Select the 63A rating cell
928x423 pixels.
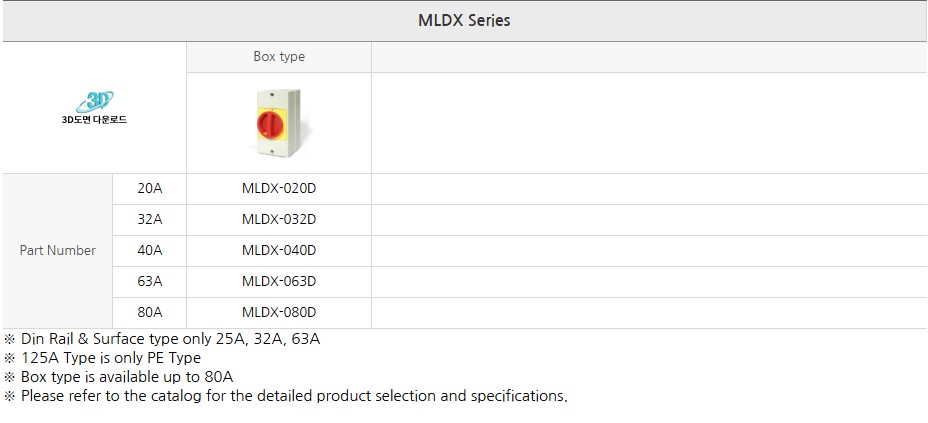[x=150, y=281]
